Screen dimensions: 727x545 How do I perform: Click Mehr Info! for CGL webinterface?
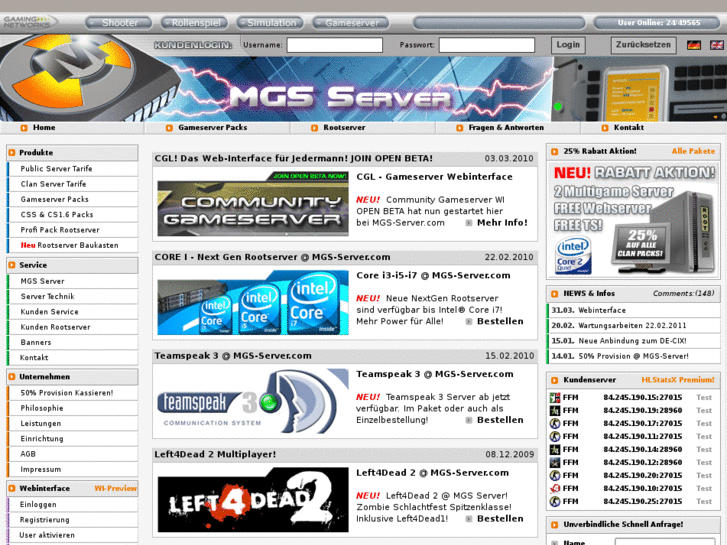(x=502, y=223)
